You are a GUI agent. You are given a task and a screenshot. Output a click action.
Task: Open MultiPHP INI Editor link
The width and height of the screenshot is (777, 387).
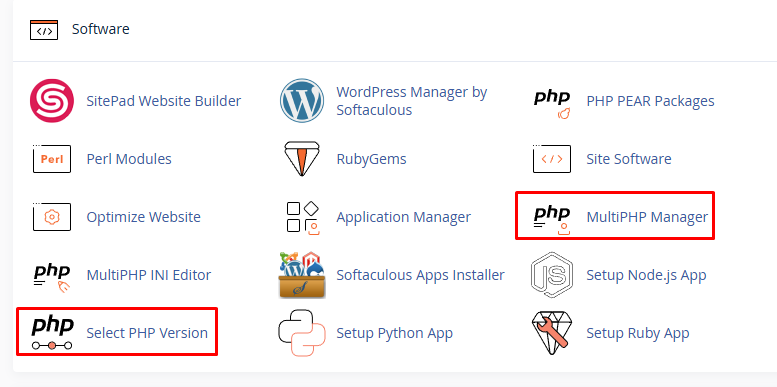(149, 275)
